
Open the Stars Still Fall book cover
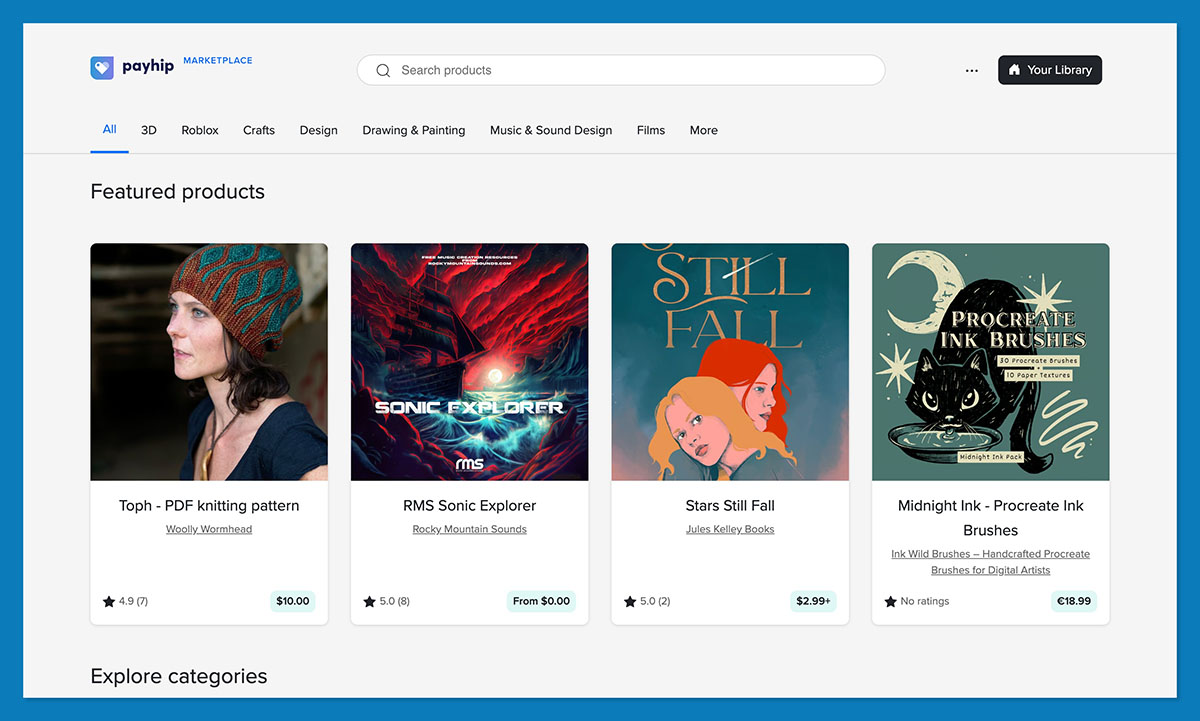[730, 362]
